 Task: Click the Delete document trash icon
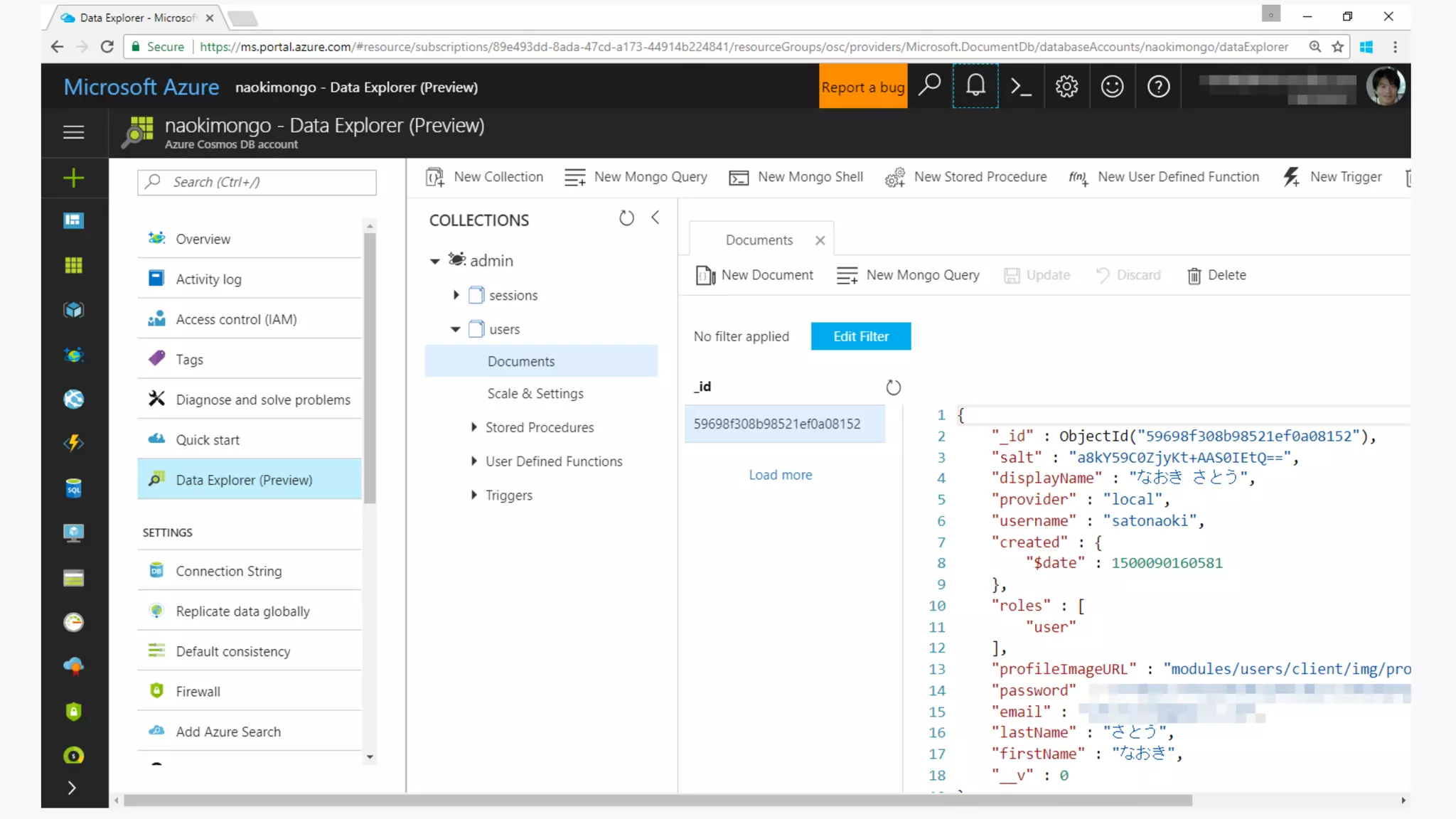pos(1194,275)
